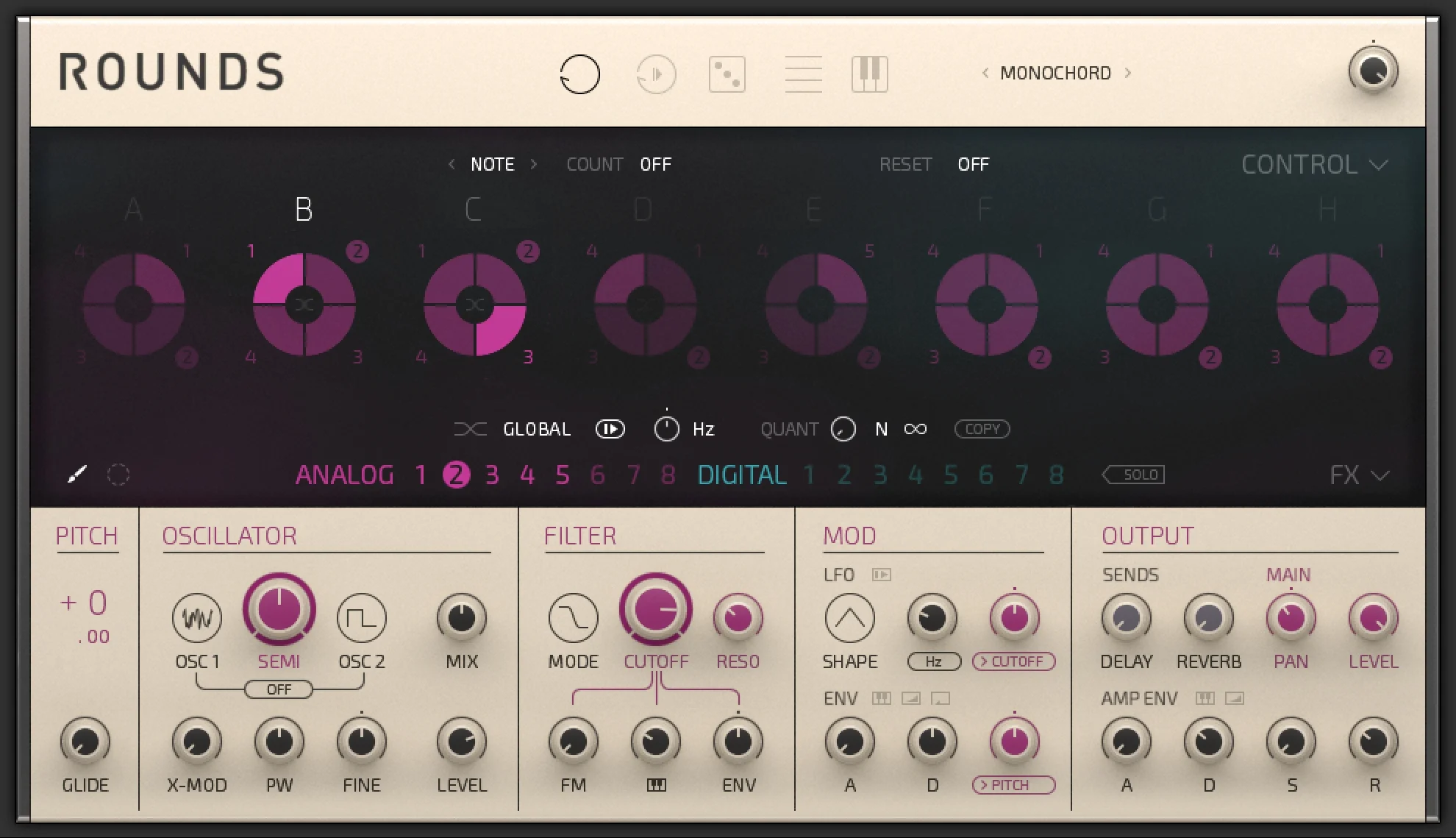The image size is (1456, 838).
Task: Click the oscillator MIX knob
Action: pyautogui.click(x=462, y=618)
